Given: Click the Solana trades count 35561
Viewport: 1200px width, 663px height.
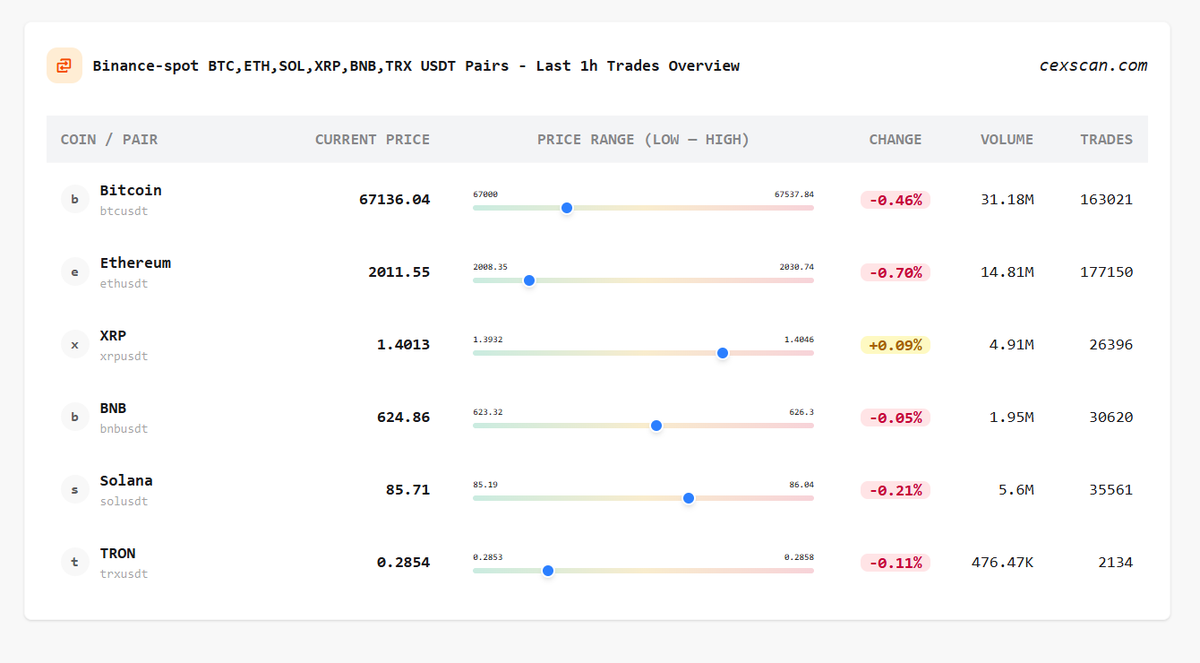Looking at the screenshot, I should [x=1111, y=490].
